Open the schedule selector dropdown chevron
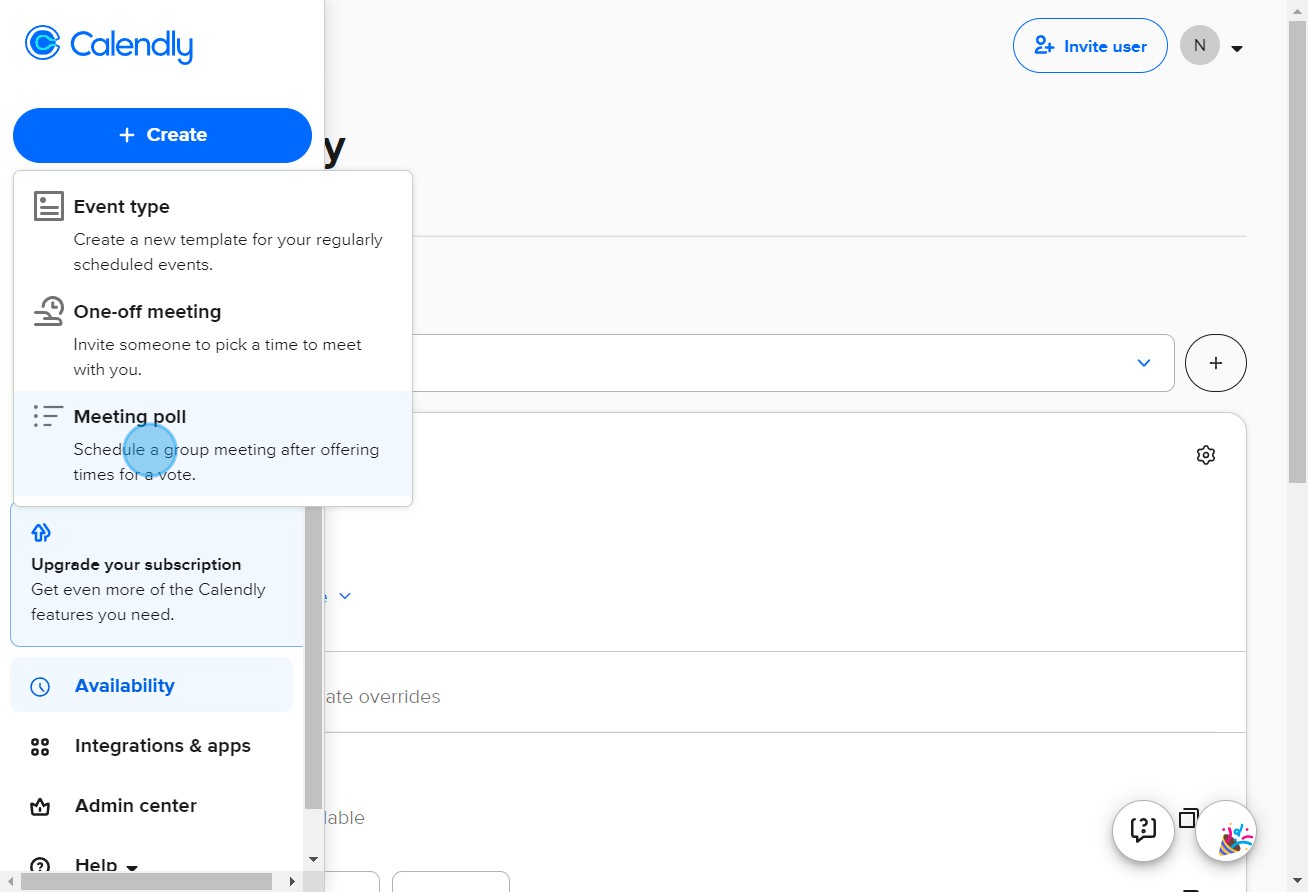The image size is (1308, 892). pyautogui.click(x=1144, y=363)
